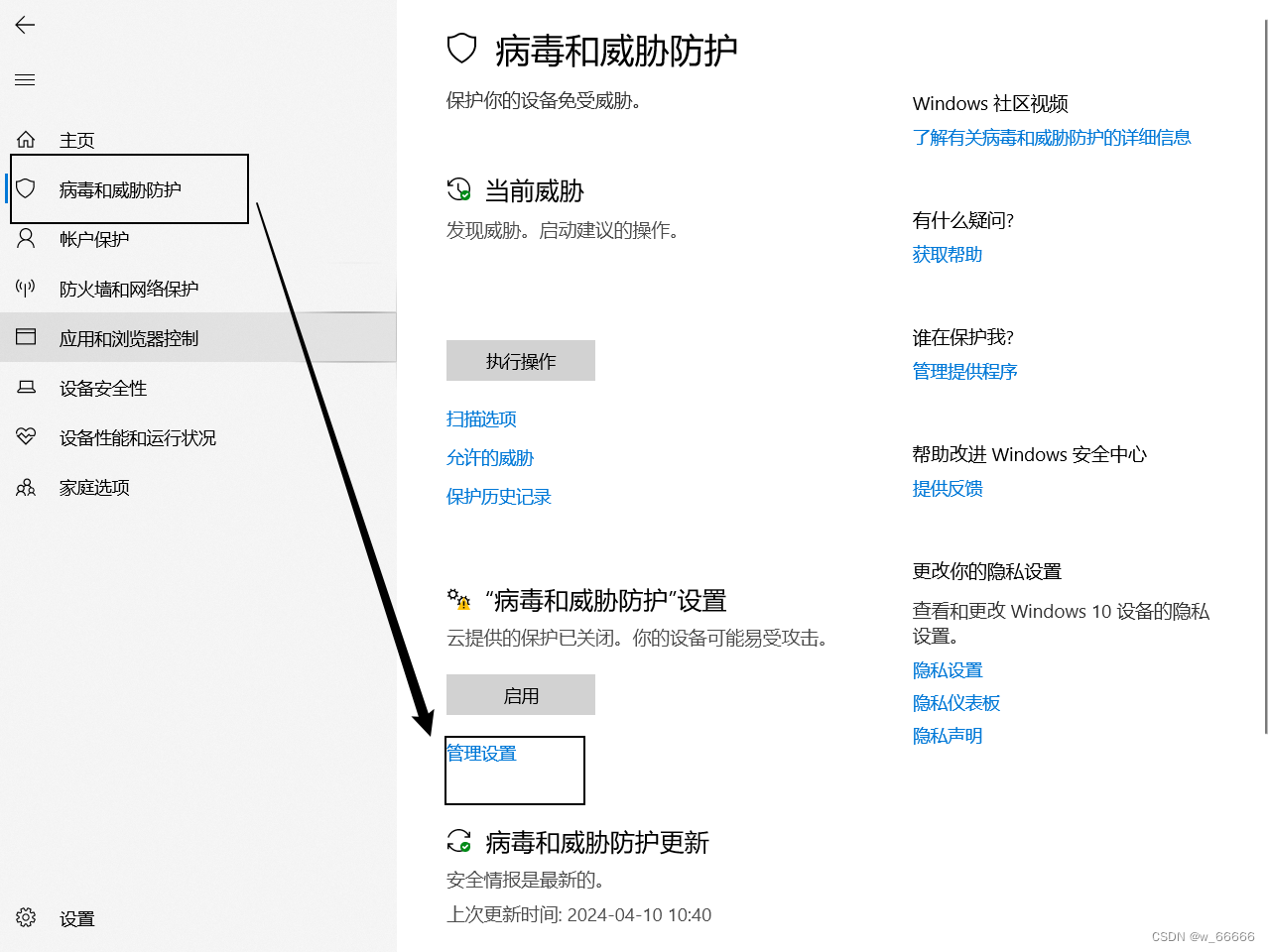The width and height of the screenshot is (1270, 952).
Task: Click the 当前威胁 scan history icon
Action: (458, 188)
